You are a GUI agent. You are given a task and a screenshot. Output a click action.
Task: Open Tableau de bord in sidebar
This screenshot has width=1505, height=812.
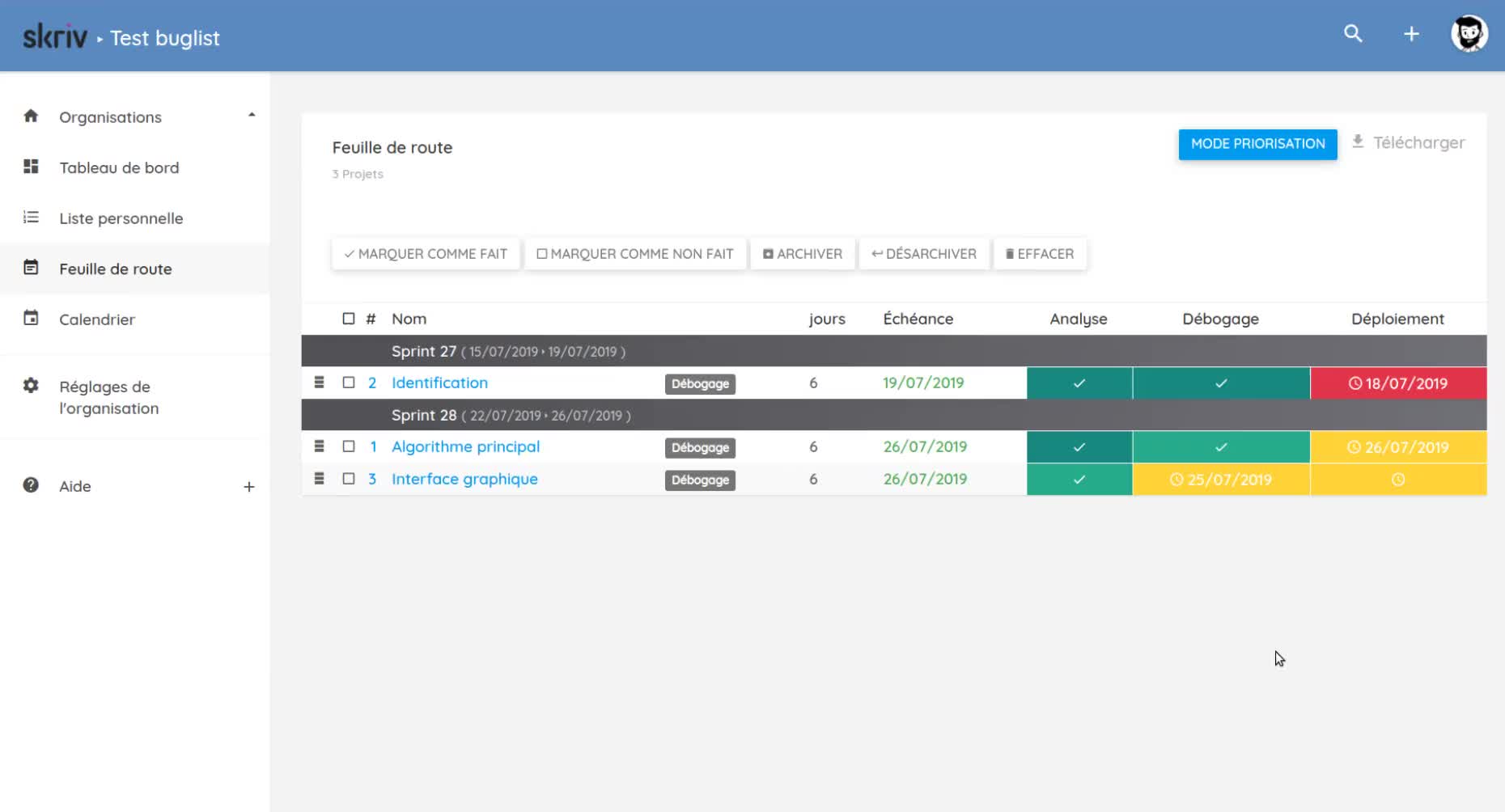119,167
